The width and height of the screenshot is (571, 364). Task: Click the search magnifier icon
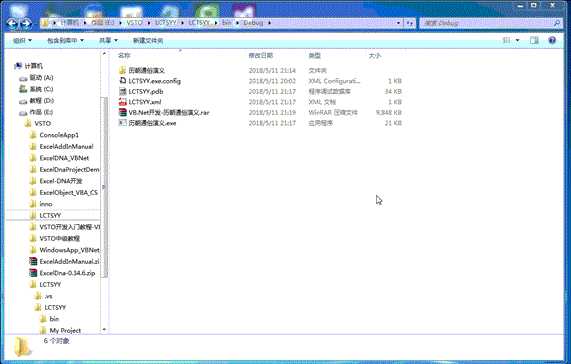(557, 23)
